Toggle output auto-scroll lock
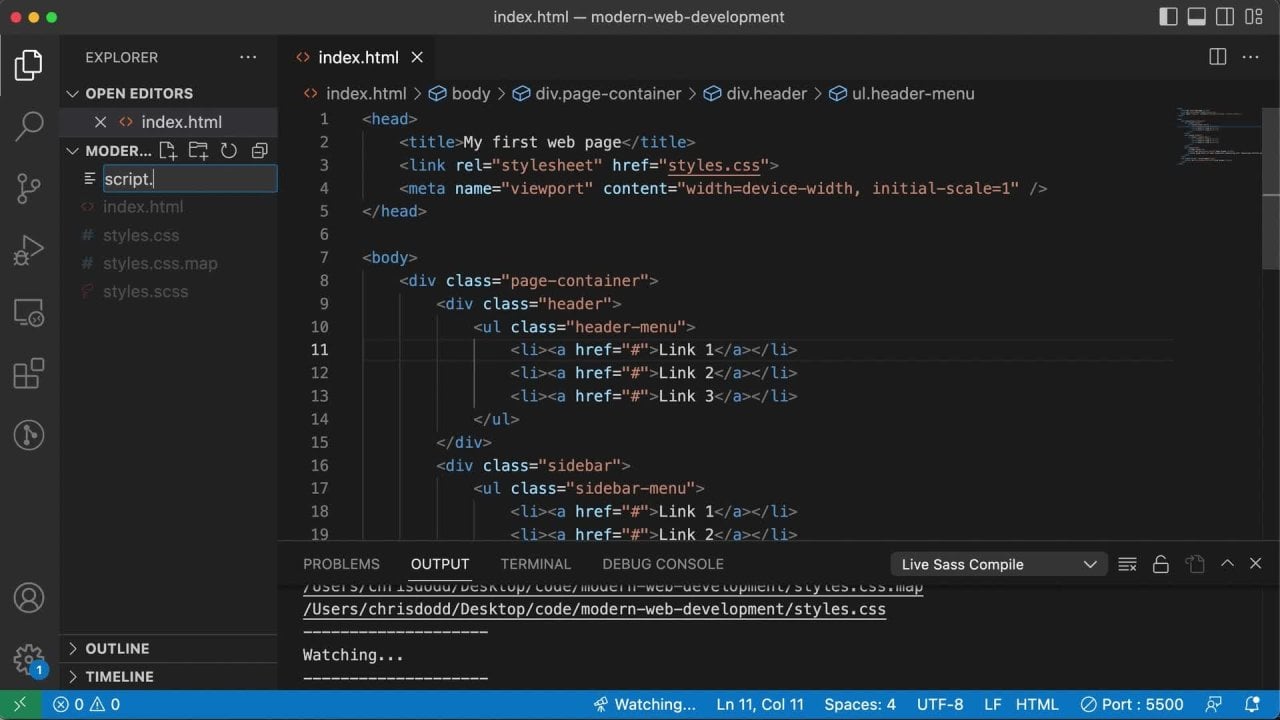 tap(1161, 564)
